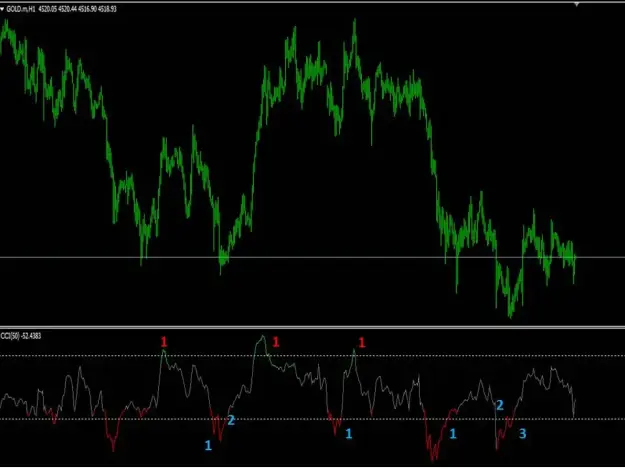This screenshot has height=469, width=625.
Task: Select the upper dotted CCI level line
Action: click(312, 355)
